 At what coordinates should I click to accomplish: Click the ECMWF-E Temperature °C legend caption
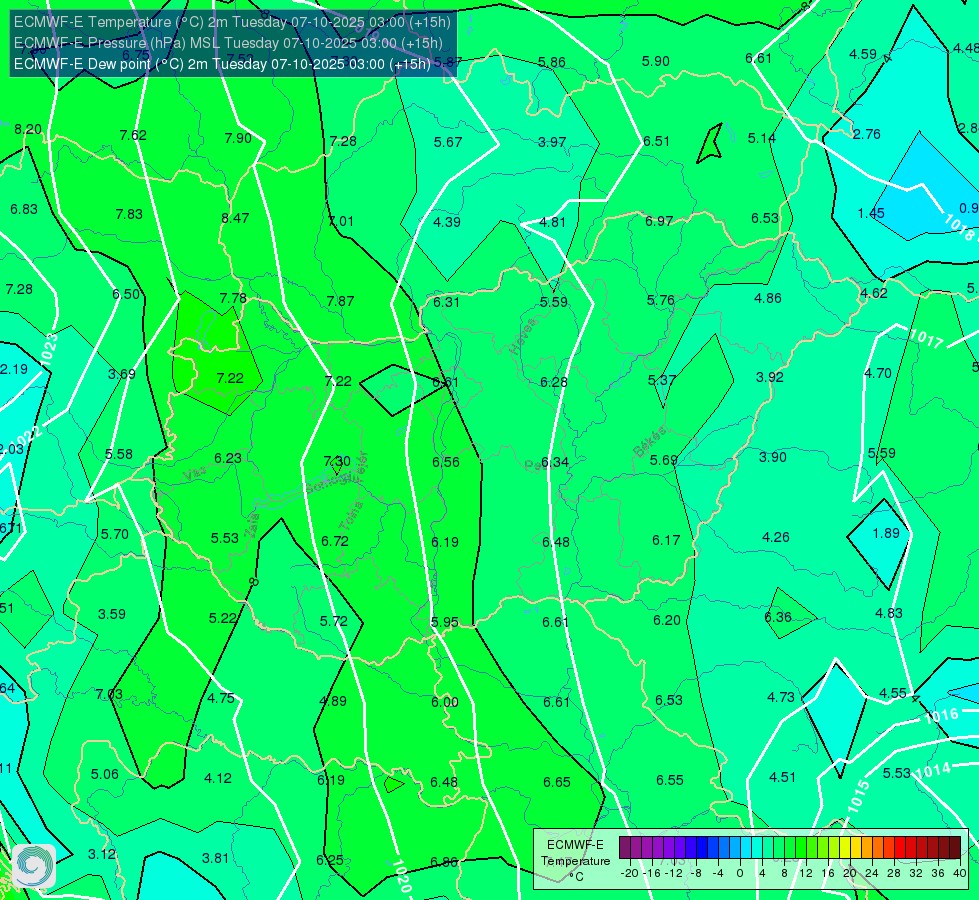tap(575, 861)
